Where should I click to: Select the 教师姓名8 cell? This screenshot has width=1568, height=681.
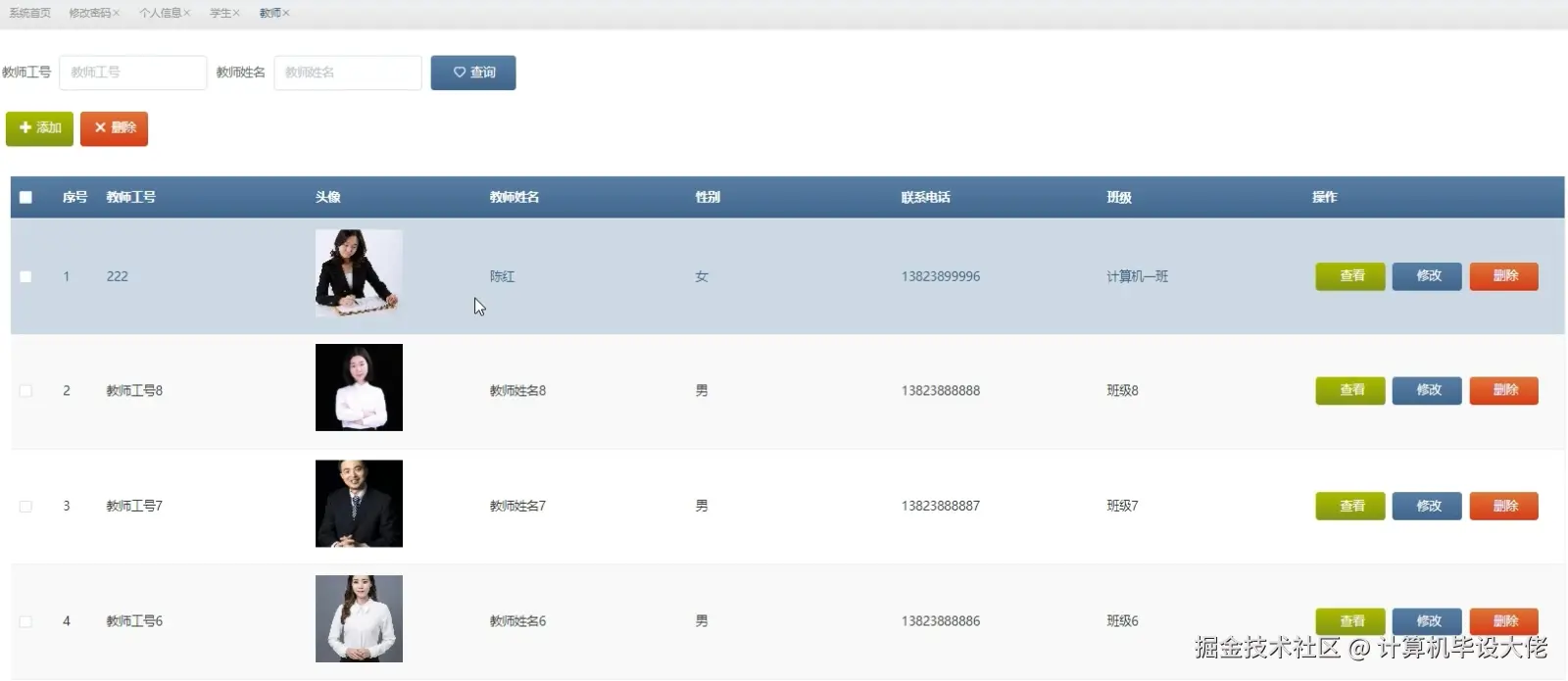coord(517,391)
